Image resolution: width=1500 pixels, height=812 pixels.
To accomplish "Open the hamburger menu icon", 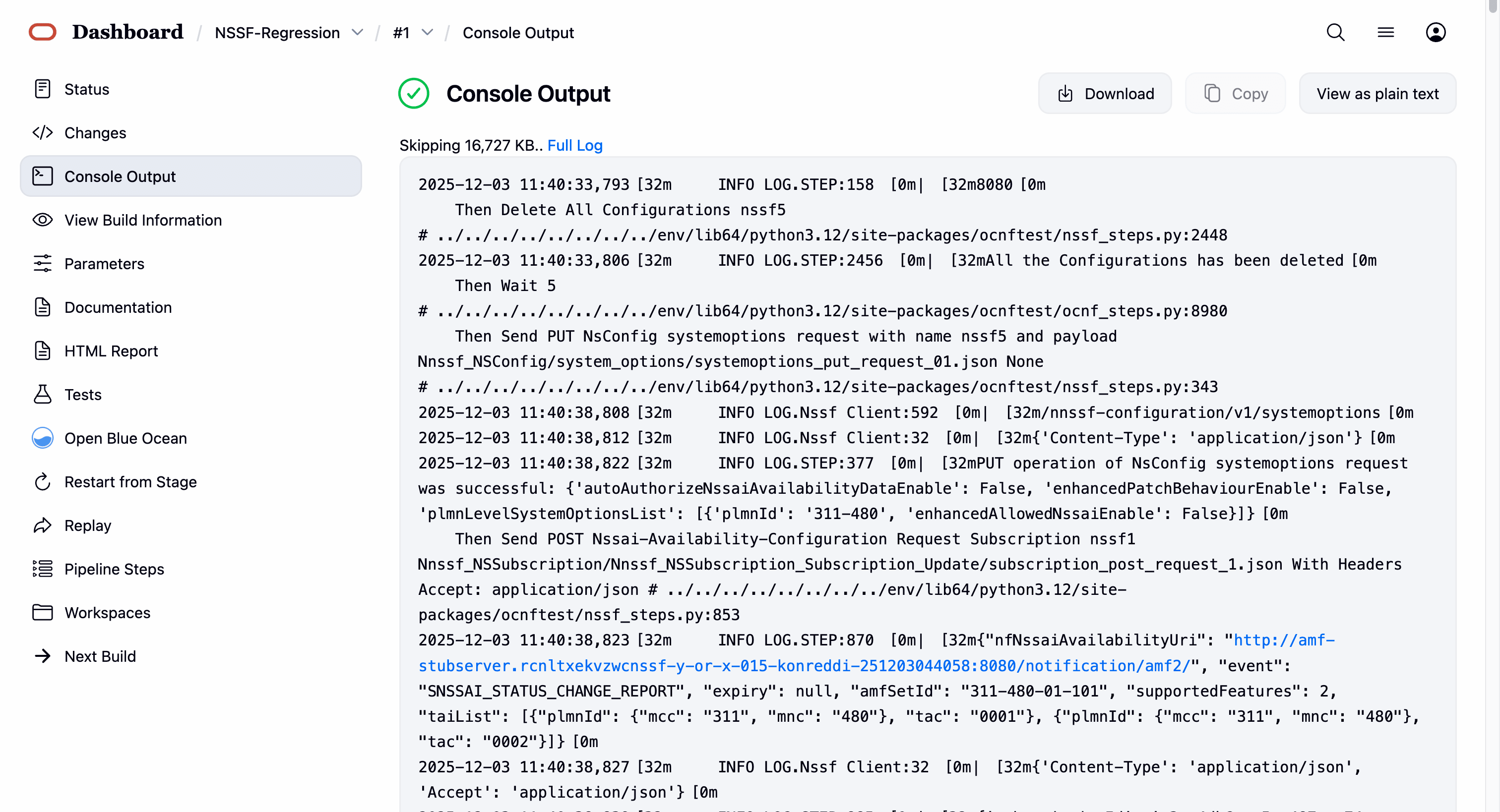I will [1385, 33].
